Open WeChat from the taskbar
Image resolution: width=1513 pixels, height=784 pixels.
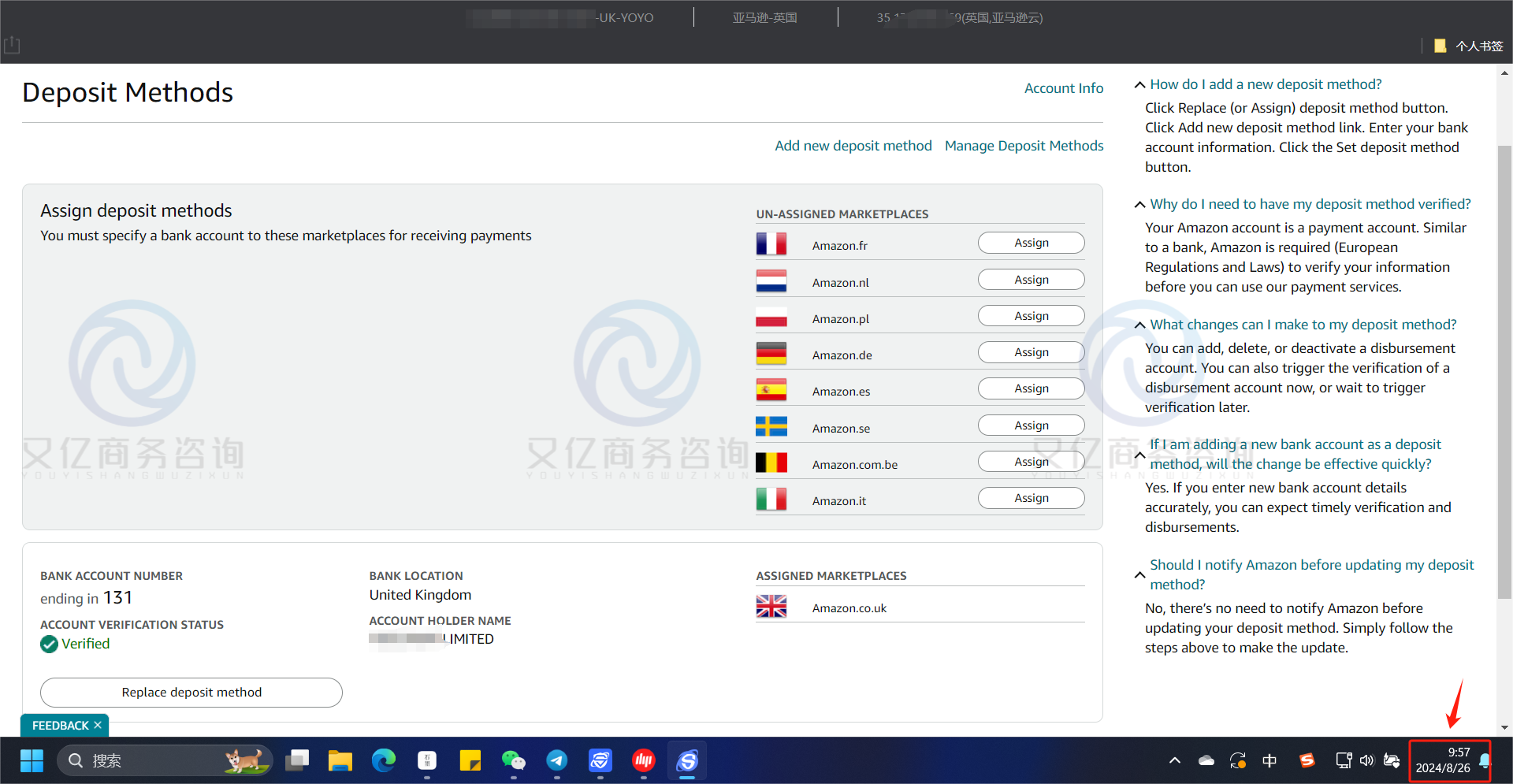pos(514,760)
